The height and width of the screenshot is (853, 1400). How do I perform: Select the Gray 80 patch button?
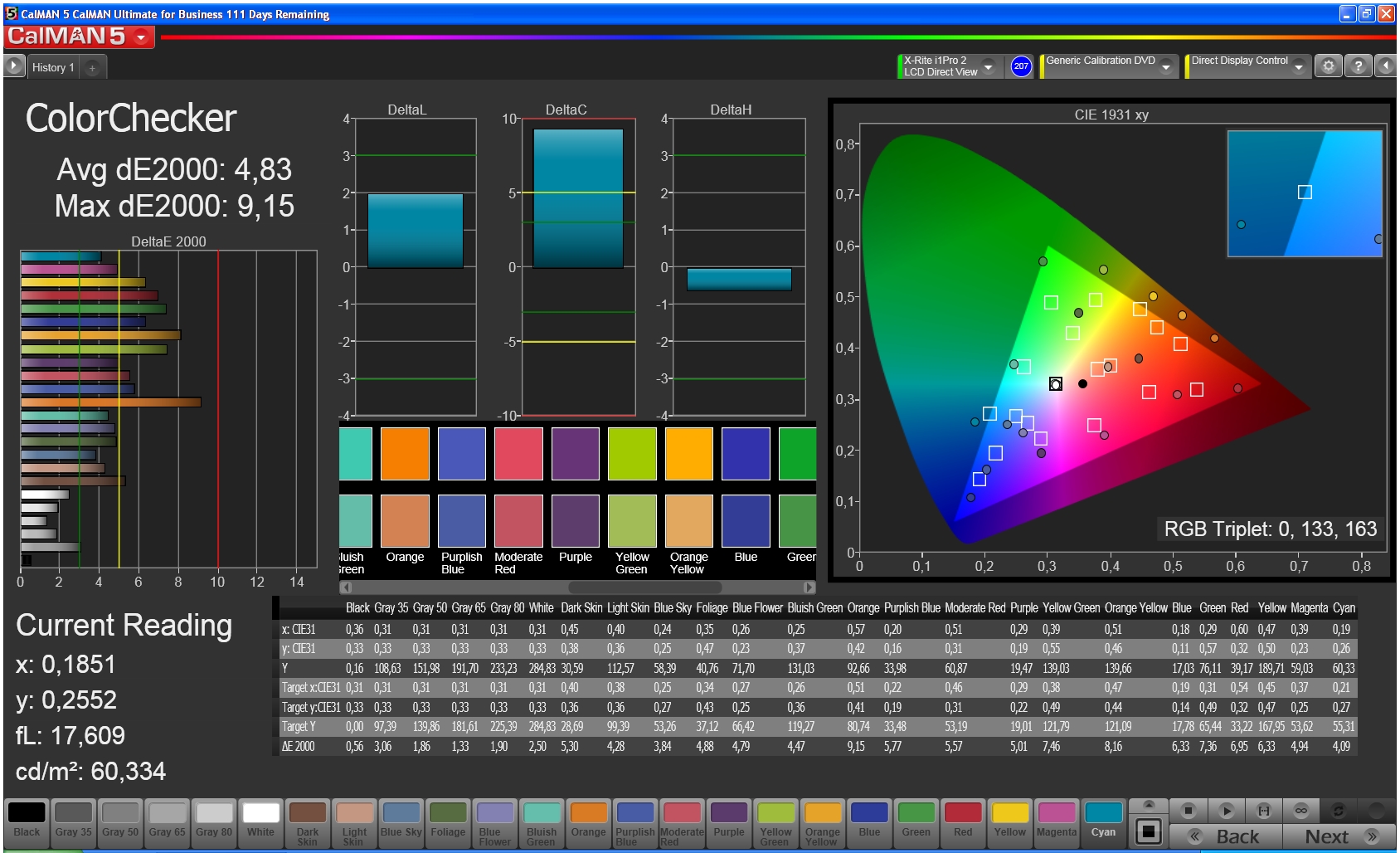pyautogui.click(x=214, y=823)
